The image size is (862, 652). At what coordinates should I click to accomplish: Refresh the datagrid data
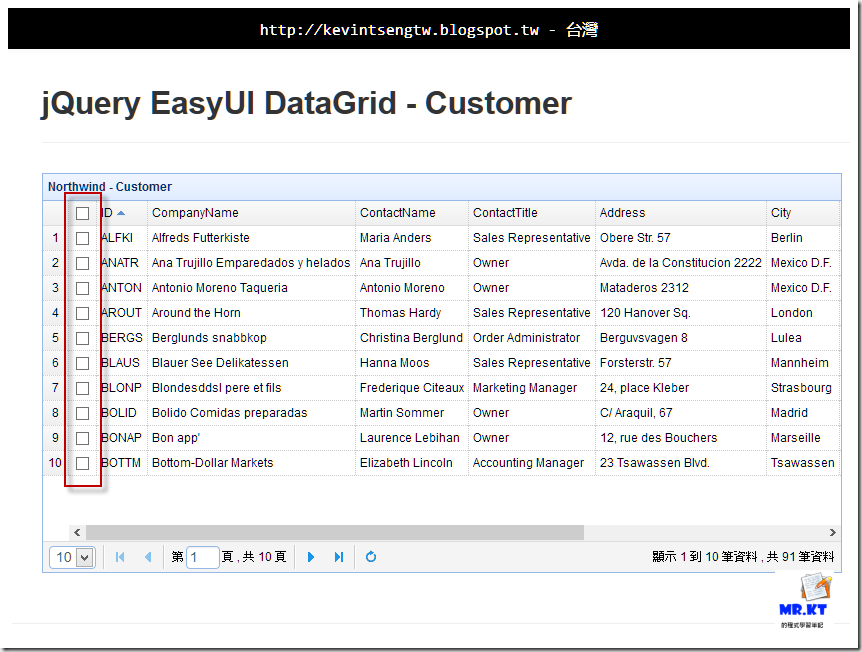(x=371, y=557)
